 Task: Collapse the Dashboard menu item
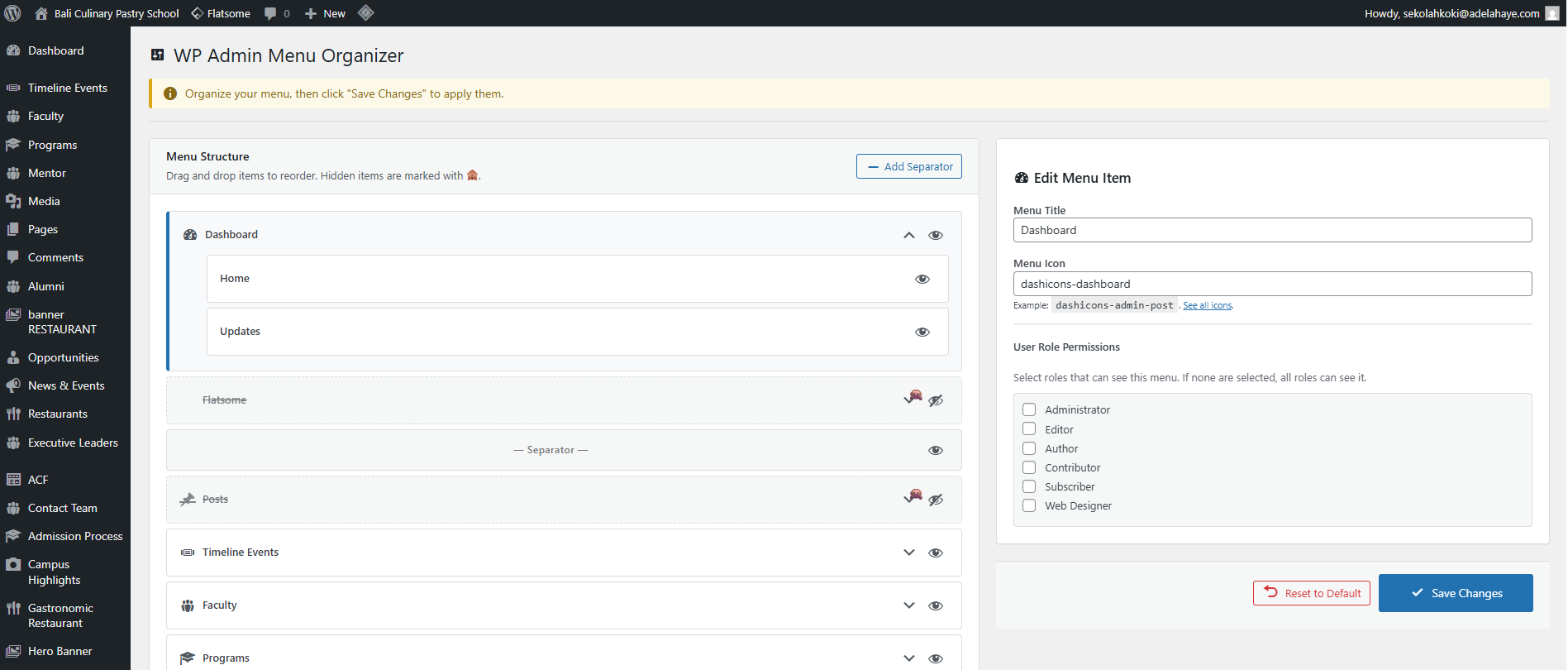click(x=909, y=235)
